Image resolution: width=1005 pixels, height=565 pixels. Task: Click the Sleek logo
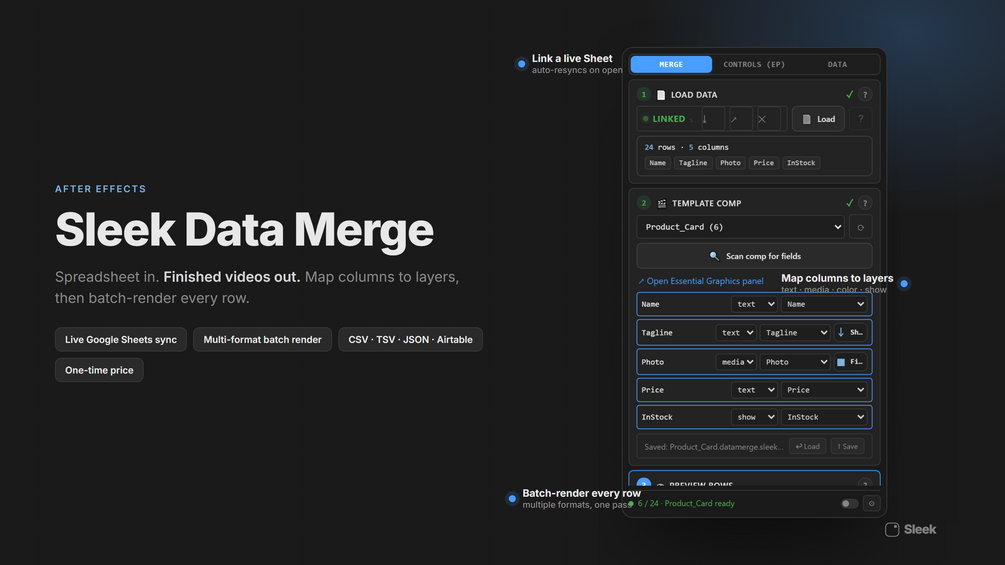pyautogui.click(x=910, y=530)
